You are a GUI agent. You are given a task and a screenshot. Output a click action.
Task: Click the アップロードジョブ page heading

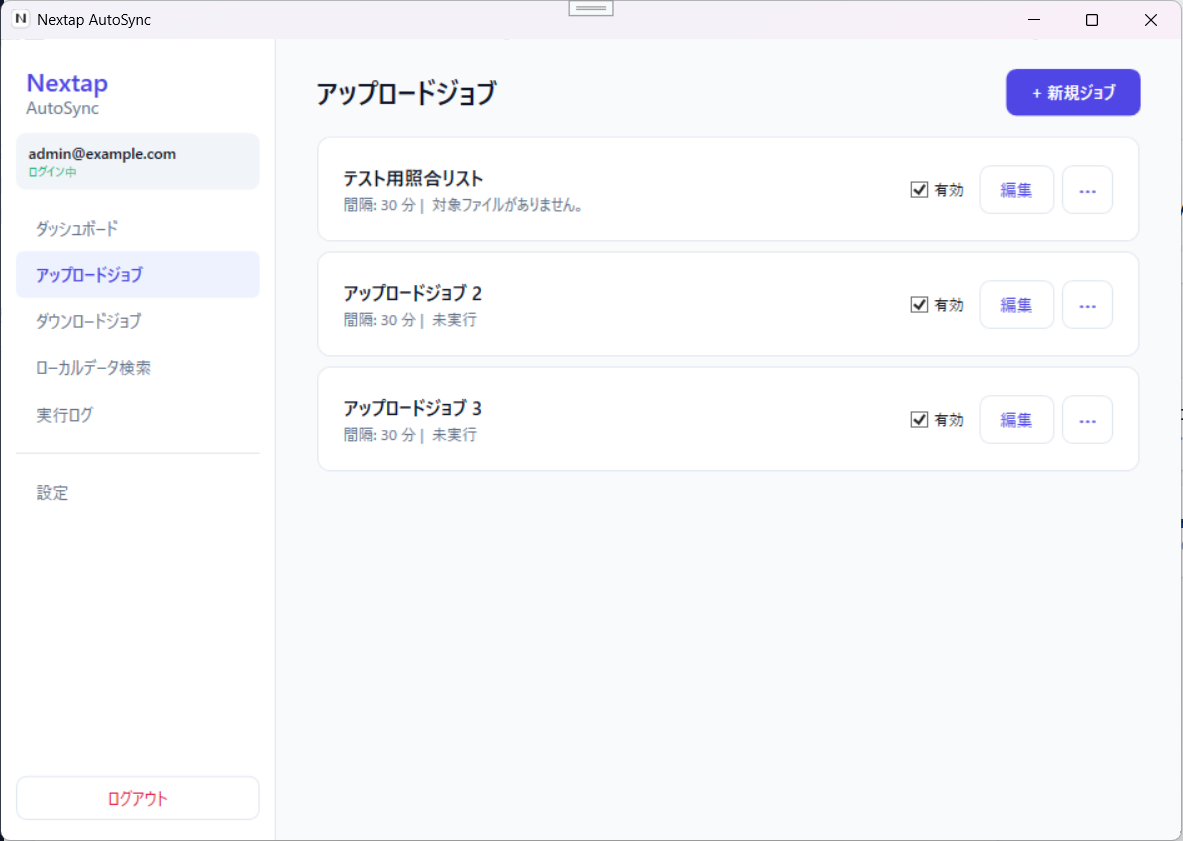(406, 94)
